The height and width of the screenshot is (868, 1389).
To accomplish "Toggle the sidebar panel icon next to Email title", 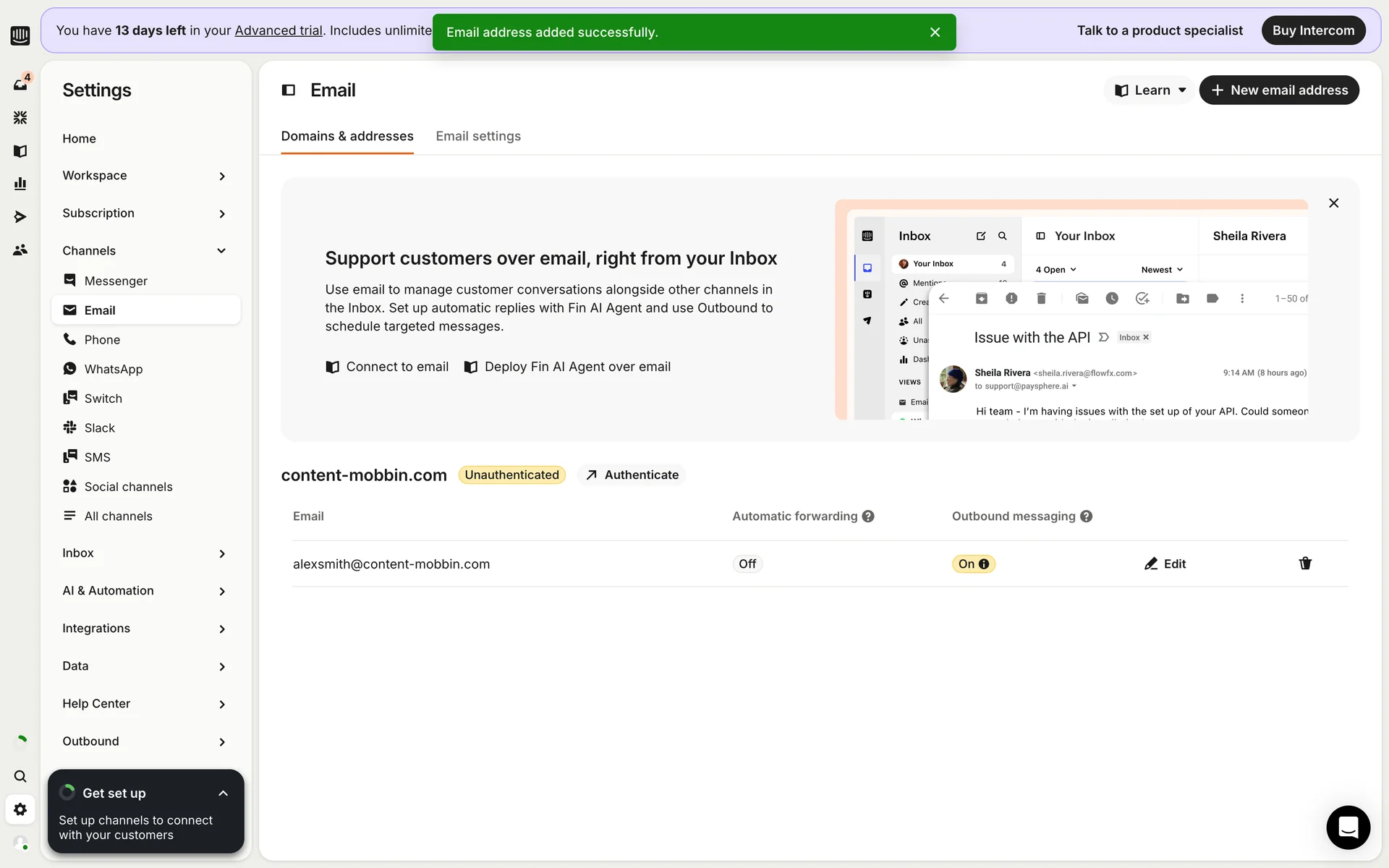I will pyautogui.click(x=289, y=90).
